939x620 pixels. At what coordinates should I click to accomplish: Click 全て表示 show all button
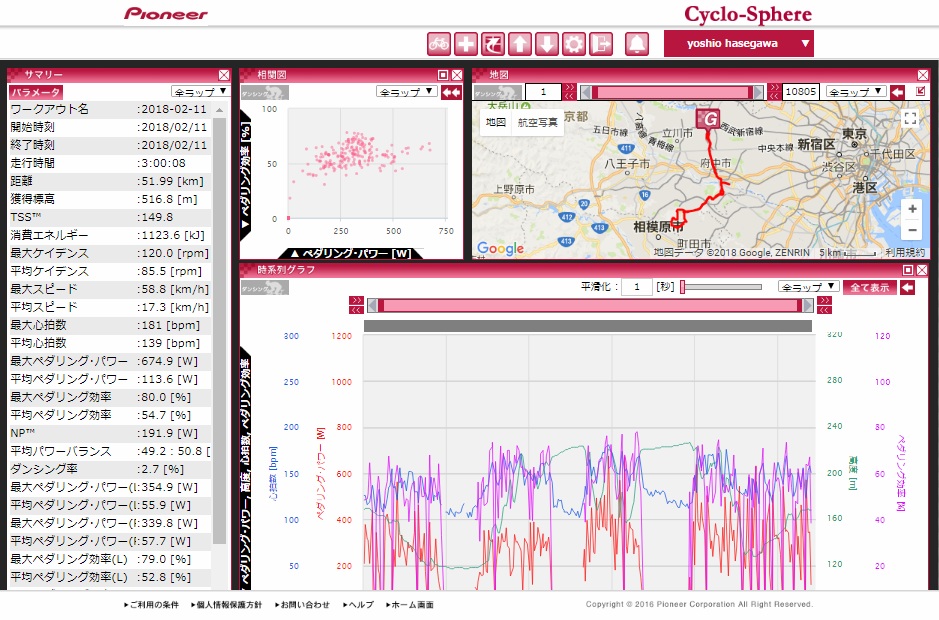click(x=870, y=288)
